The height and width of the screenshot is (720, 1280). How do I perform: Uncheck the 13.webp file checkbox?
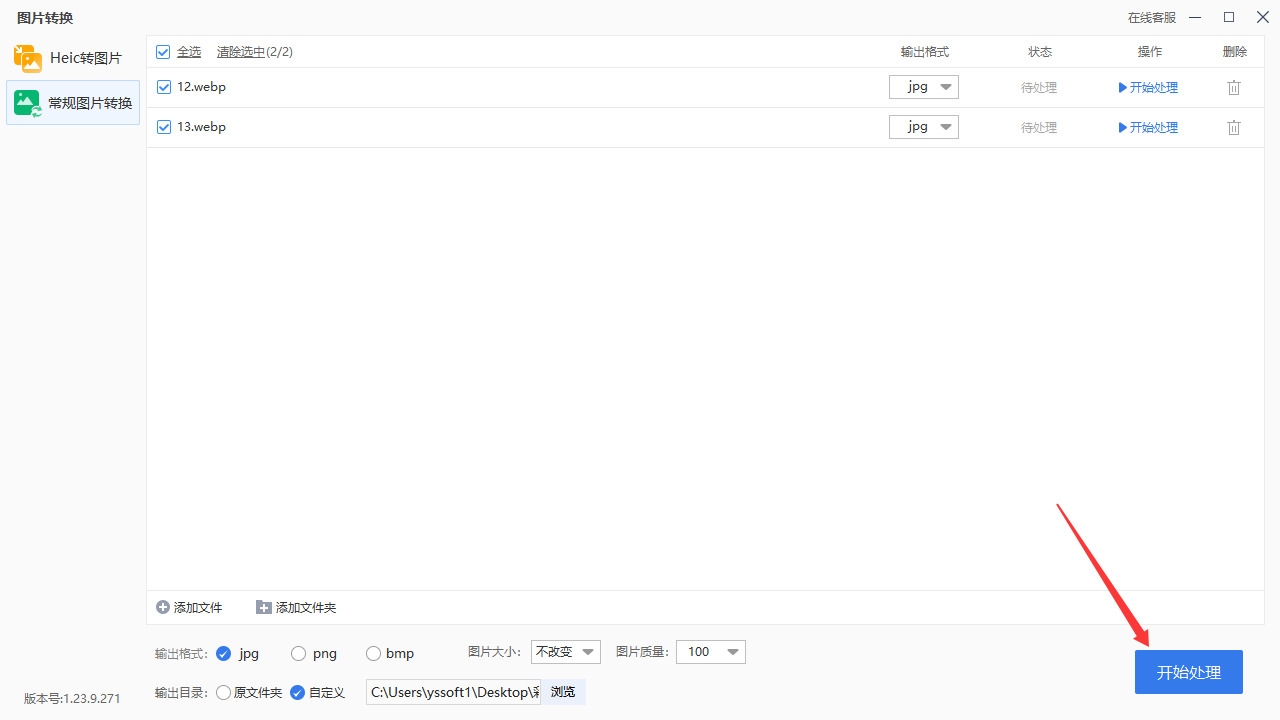(x=164, y=127)
